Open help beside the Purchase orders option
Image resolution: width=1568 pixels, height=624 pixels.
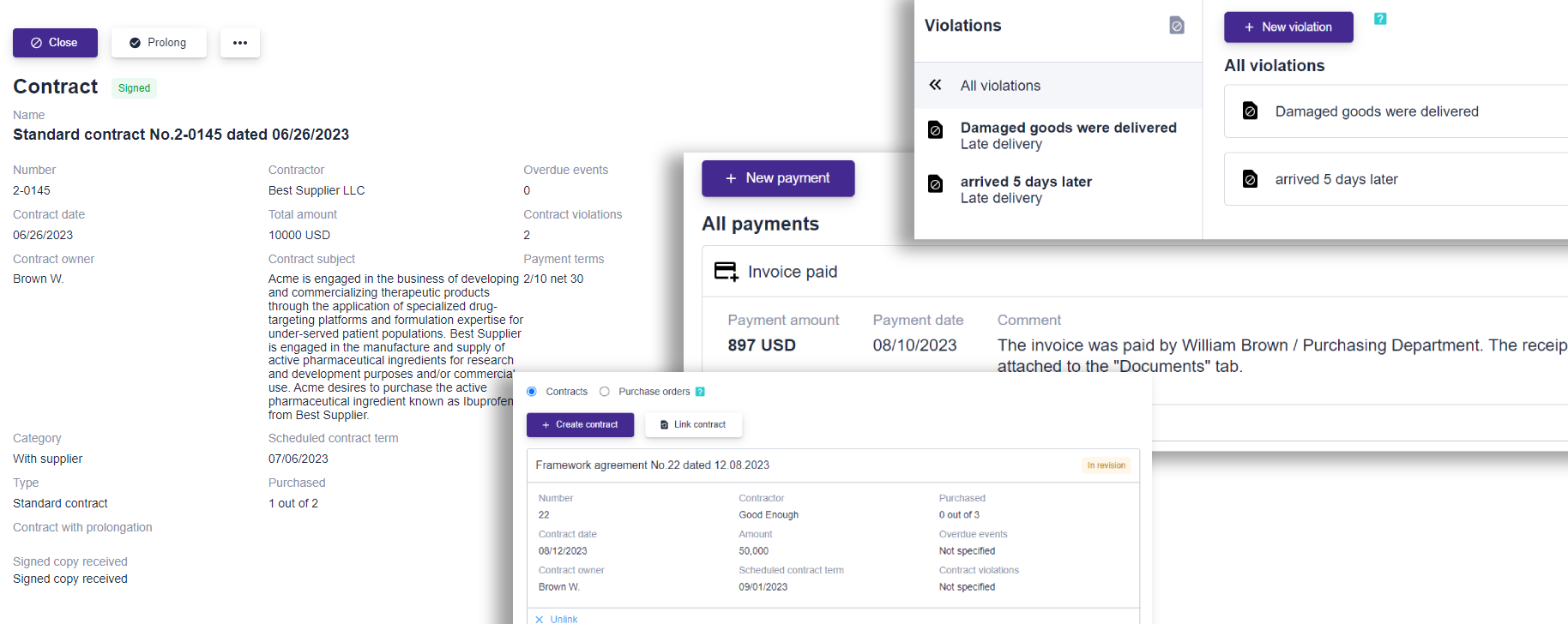pos(701,391)
